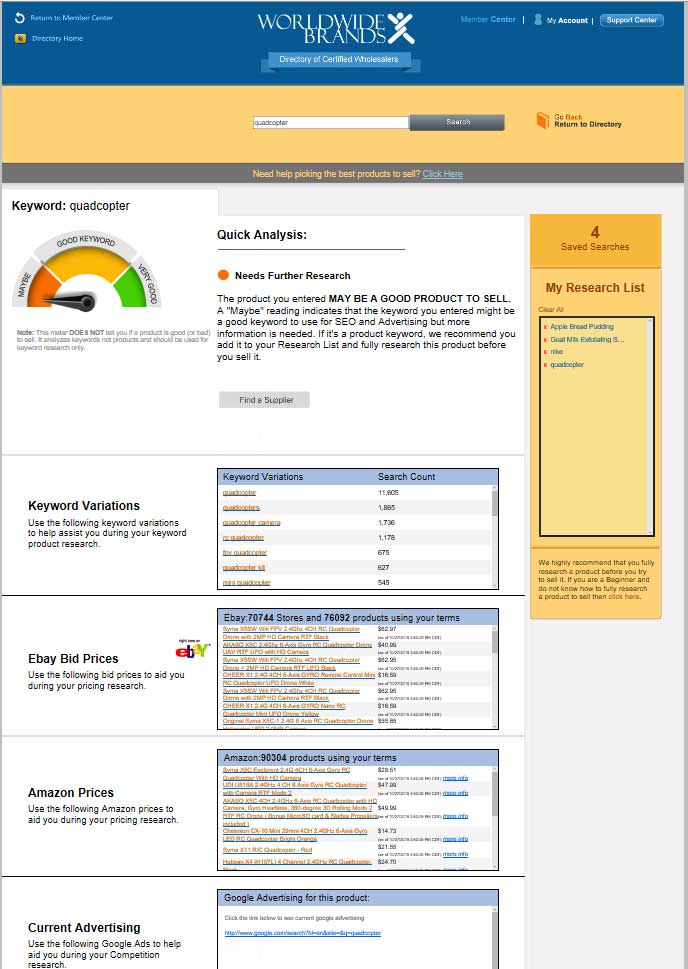
Task: Click the My Account person icon
Action: [538, 20]
